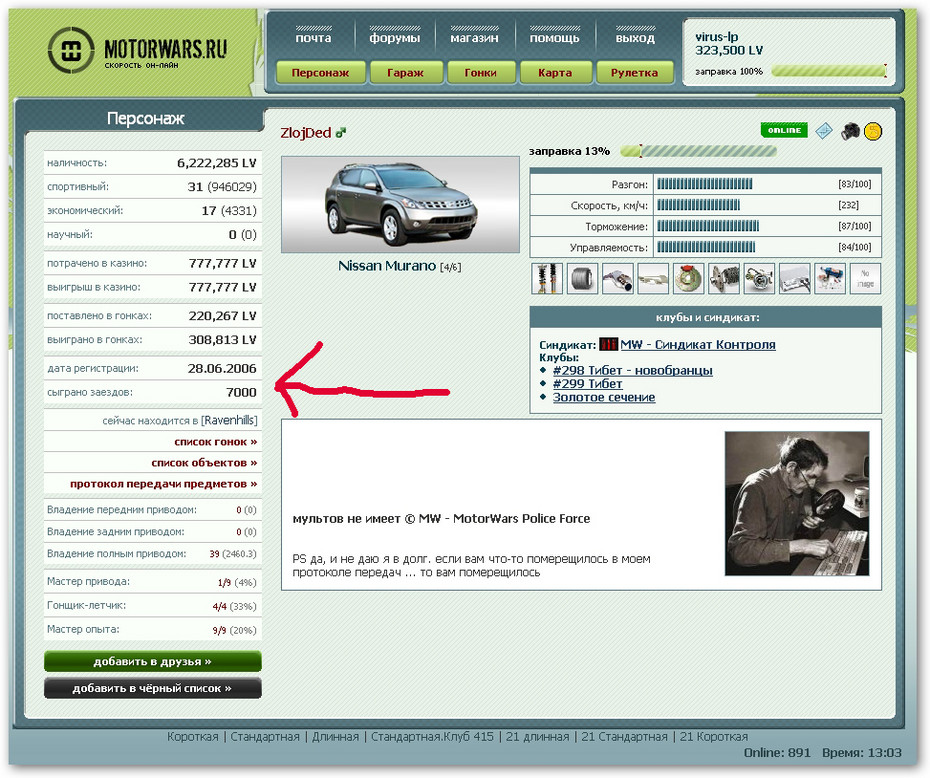Select the '21 длинная' footer link
Screen dimensions: 930x778
point(537,736)
